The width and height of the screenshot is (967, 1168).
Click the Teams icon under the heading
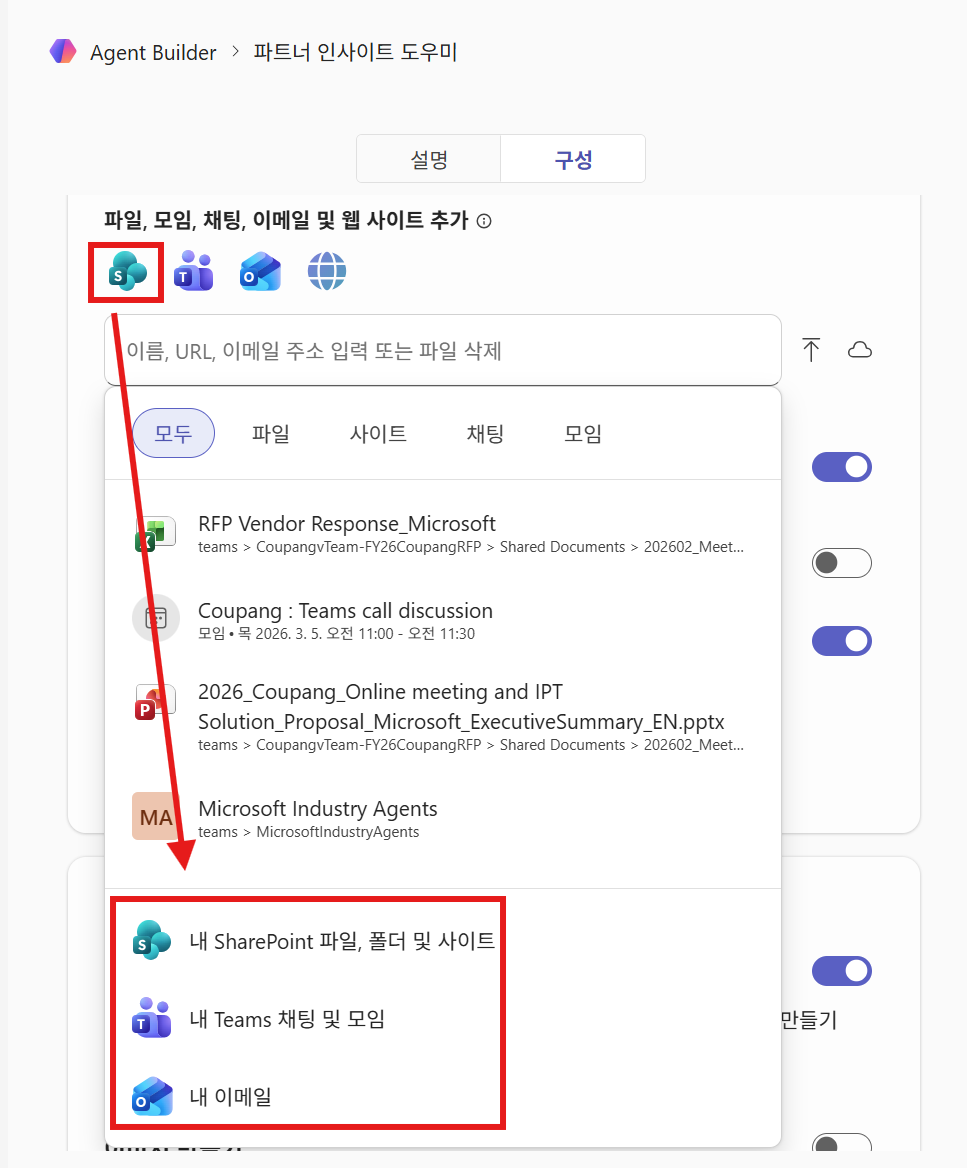pos(193,271)
